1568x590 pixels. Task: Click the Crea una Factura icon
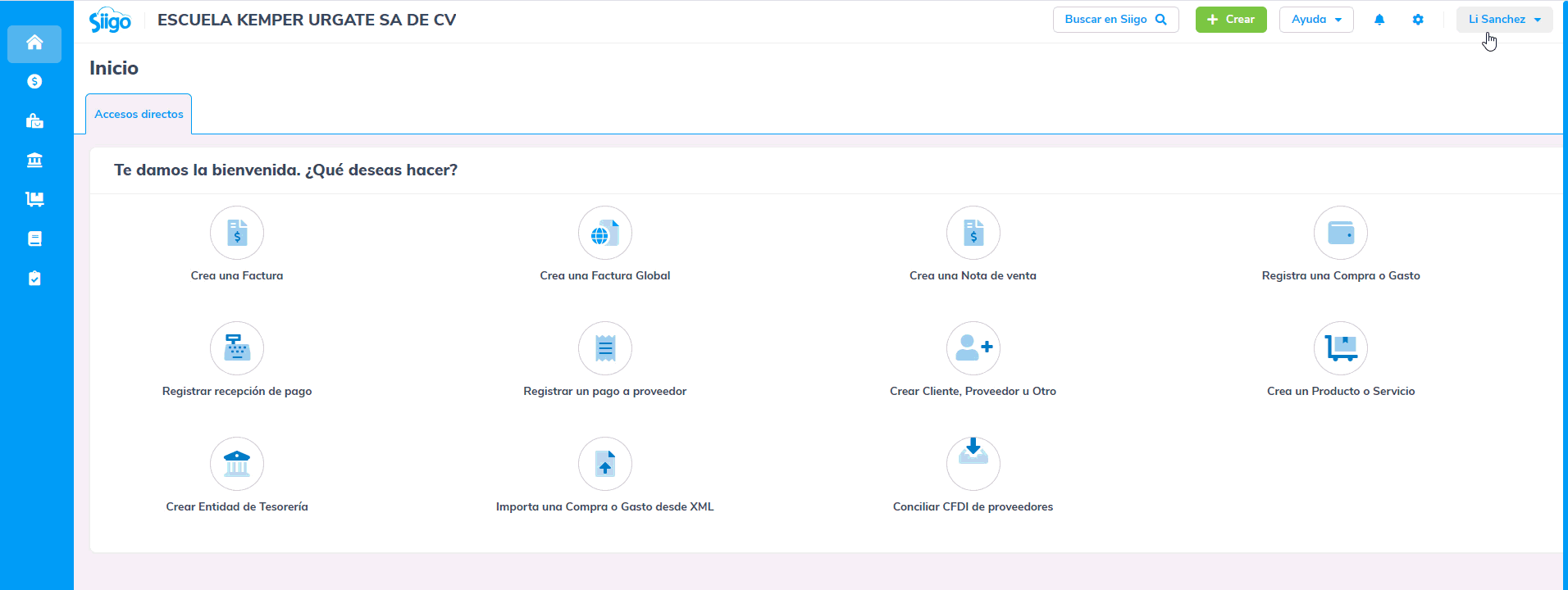[237, 233]
